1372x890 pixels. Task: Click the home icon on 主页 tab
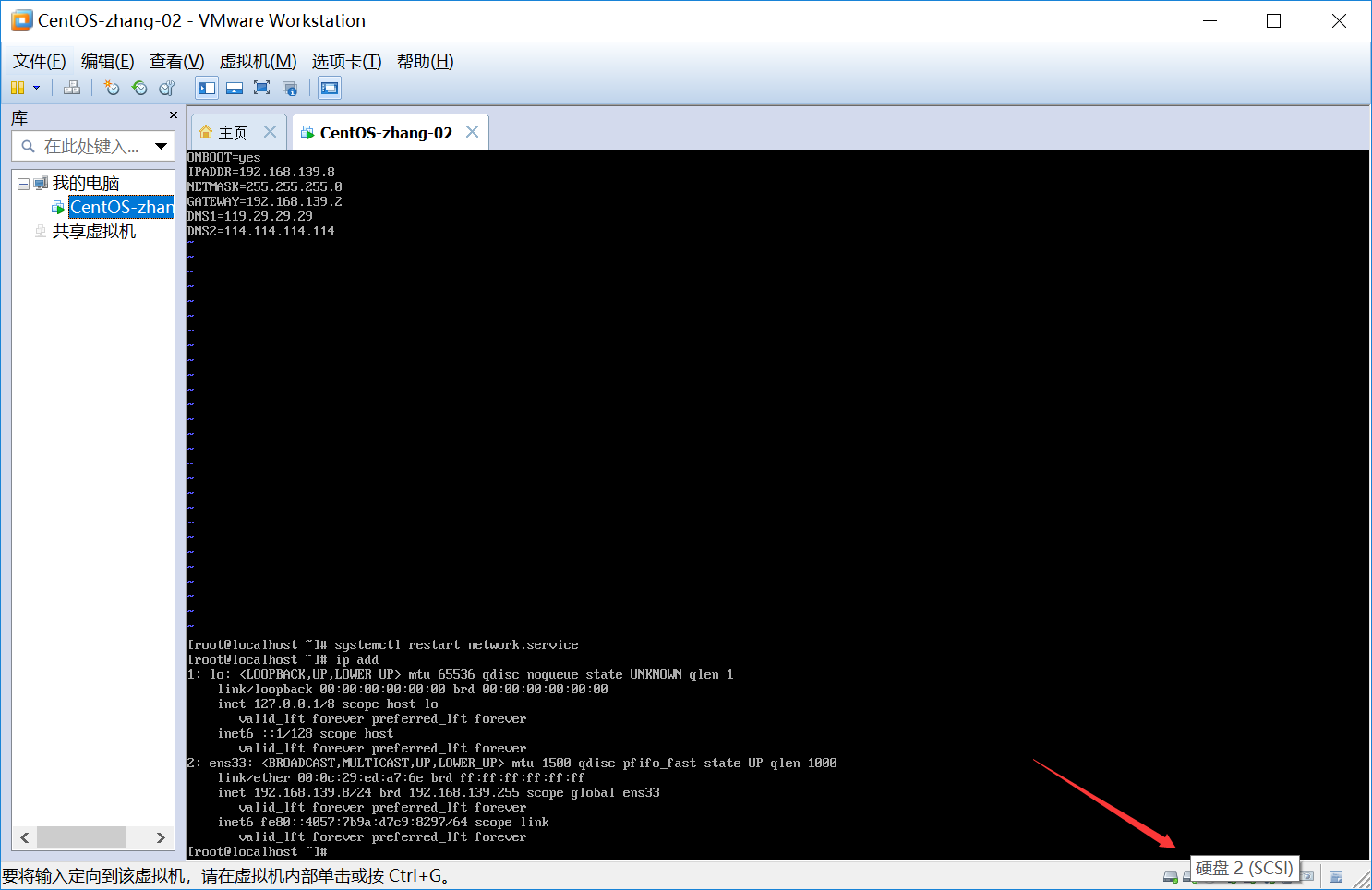[x=206, y=132]
